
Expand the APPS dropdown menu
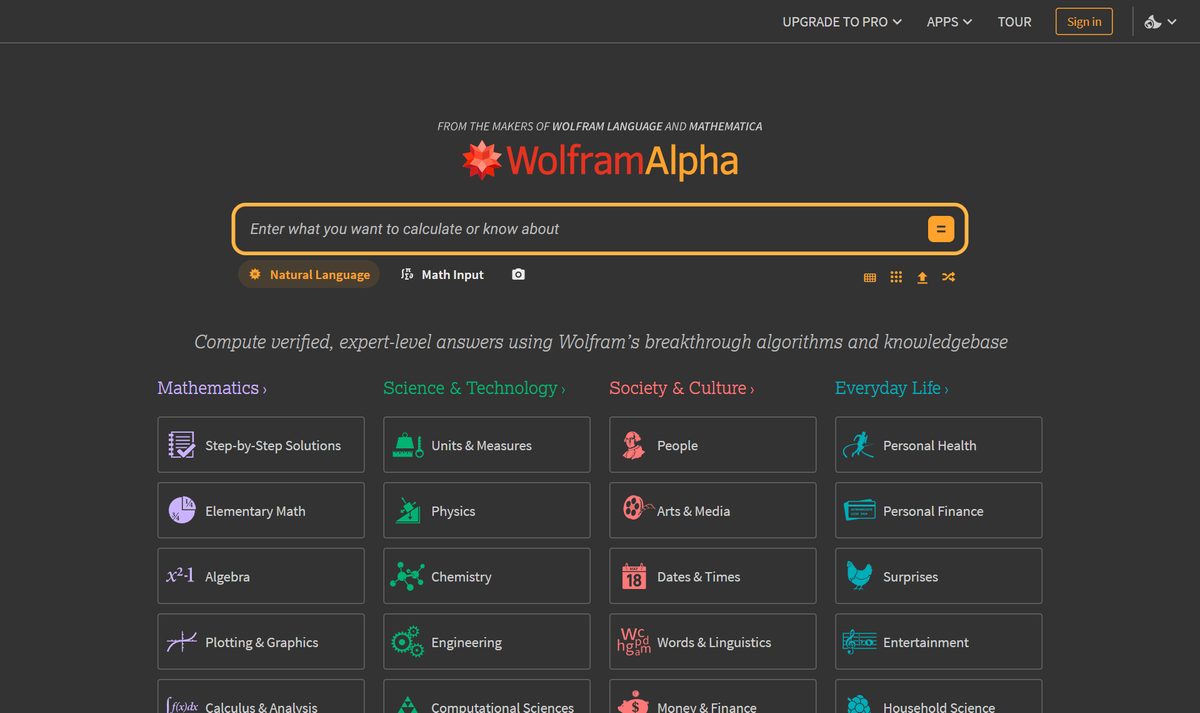[949, 21]
